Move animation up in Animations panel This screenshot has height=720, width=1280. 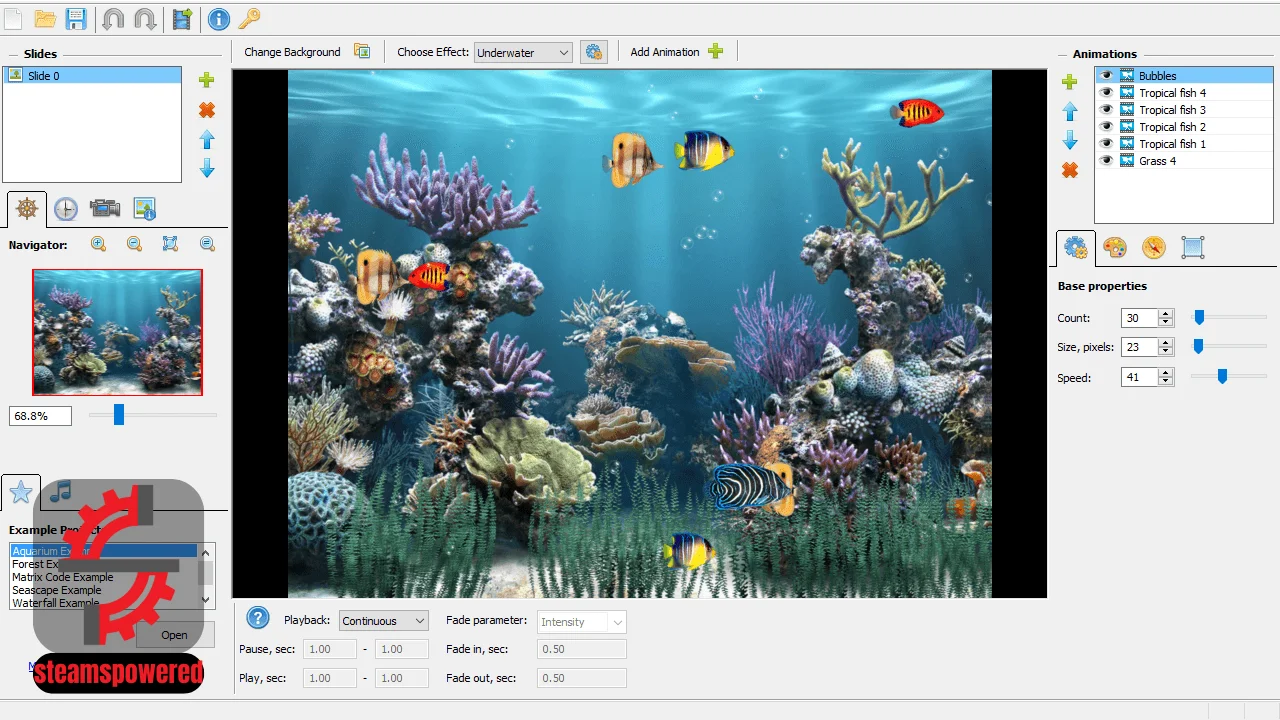click(x=1070, y=111)
